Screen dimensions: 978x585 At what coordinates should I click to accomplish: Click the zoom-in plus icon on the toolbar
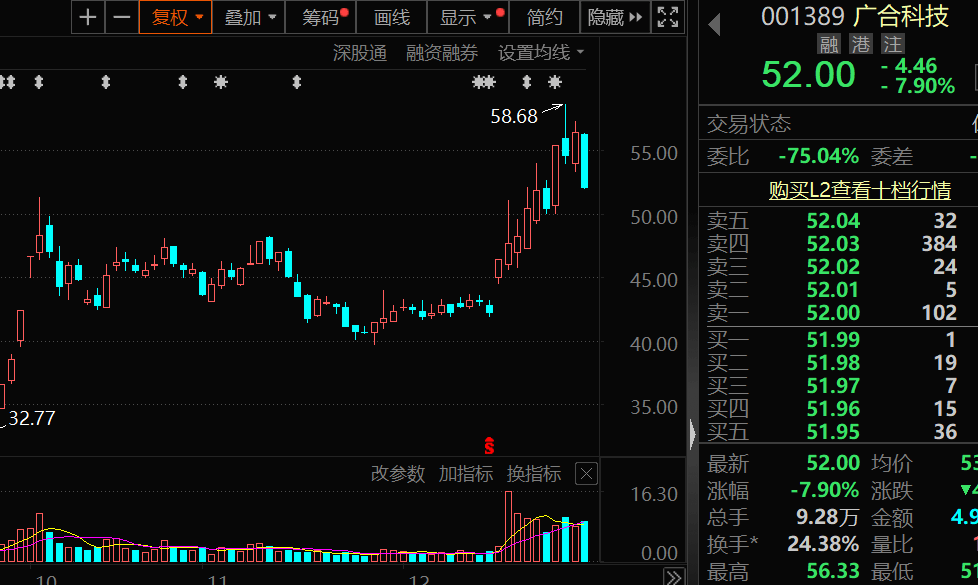point(87,17)
